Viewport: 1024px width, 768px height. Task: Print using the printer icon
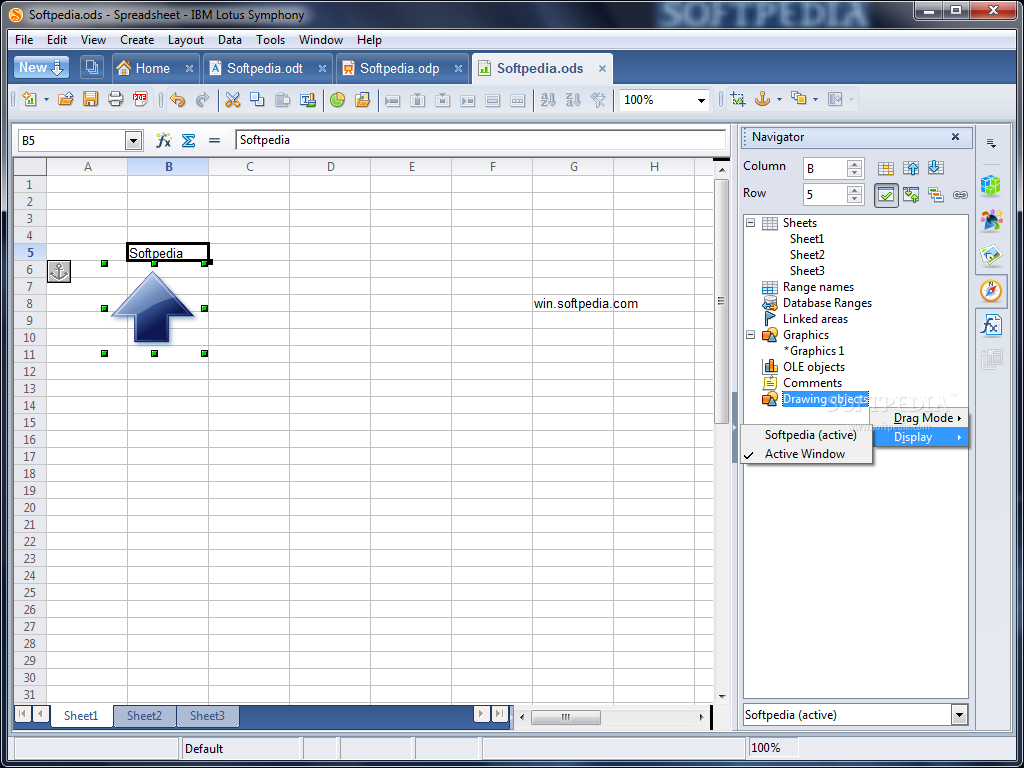point(116,99)
